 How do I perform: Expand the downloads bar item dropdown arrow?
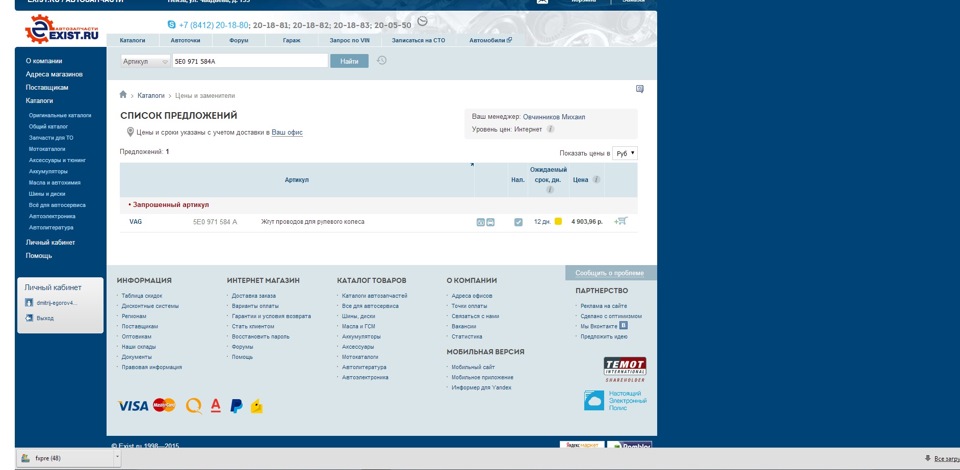tap(116, 457)
